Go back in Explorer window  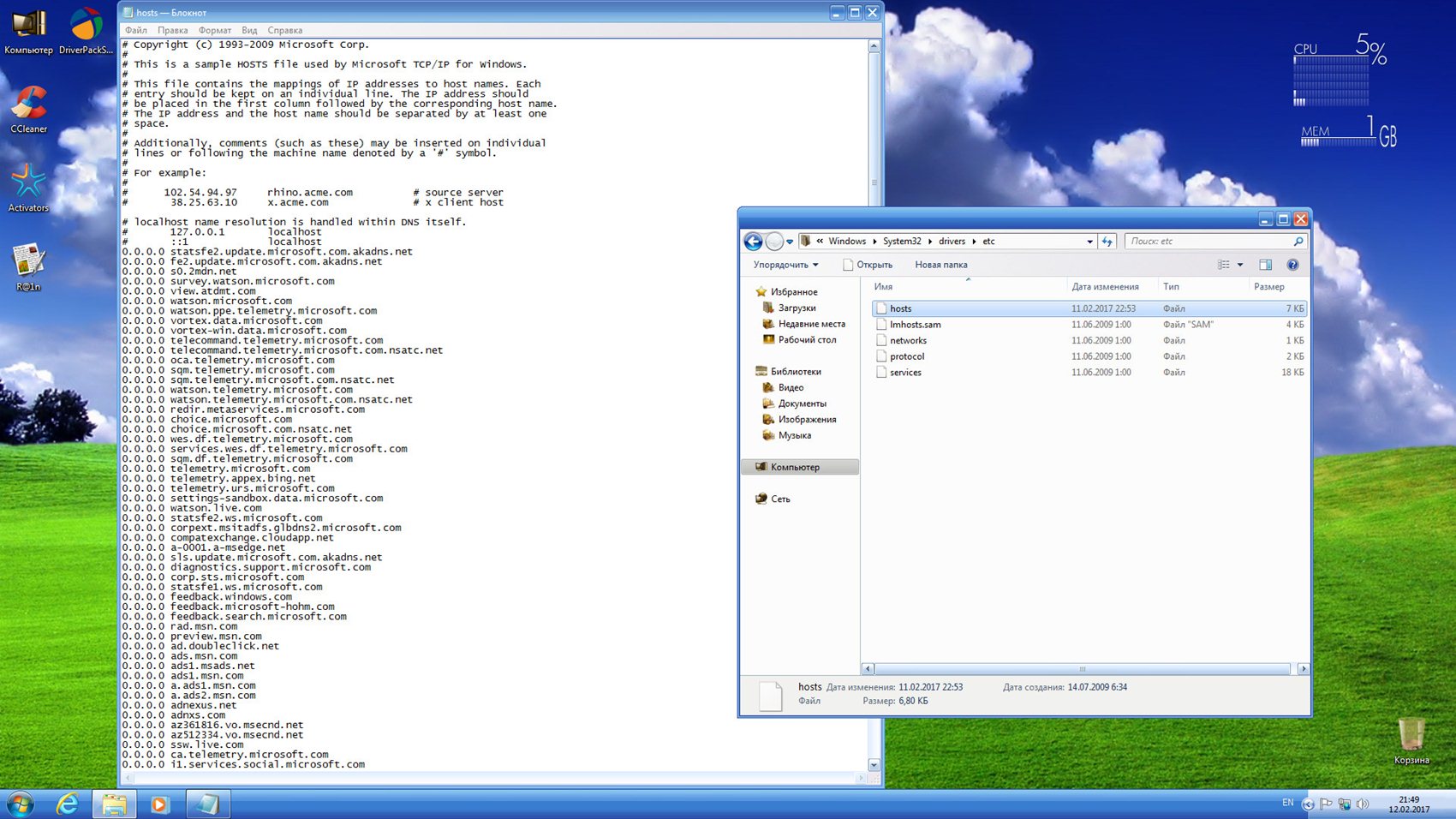[x=754, y=242]
